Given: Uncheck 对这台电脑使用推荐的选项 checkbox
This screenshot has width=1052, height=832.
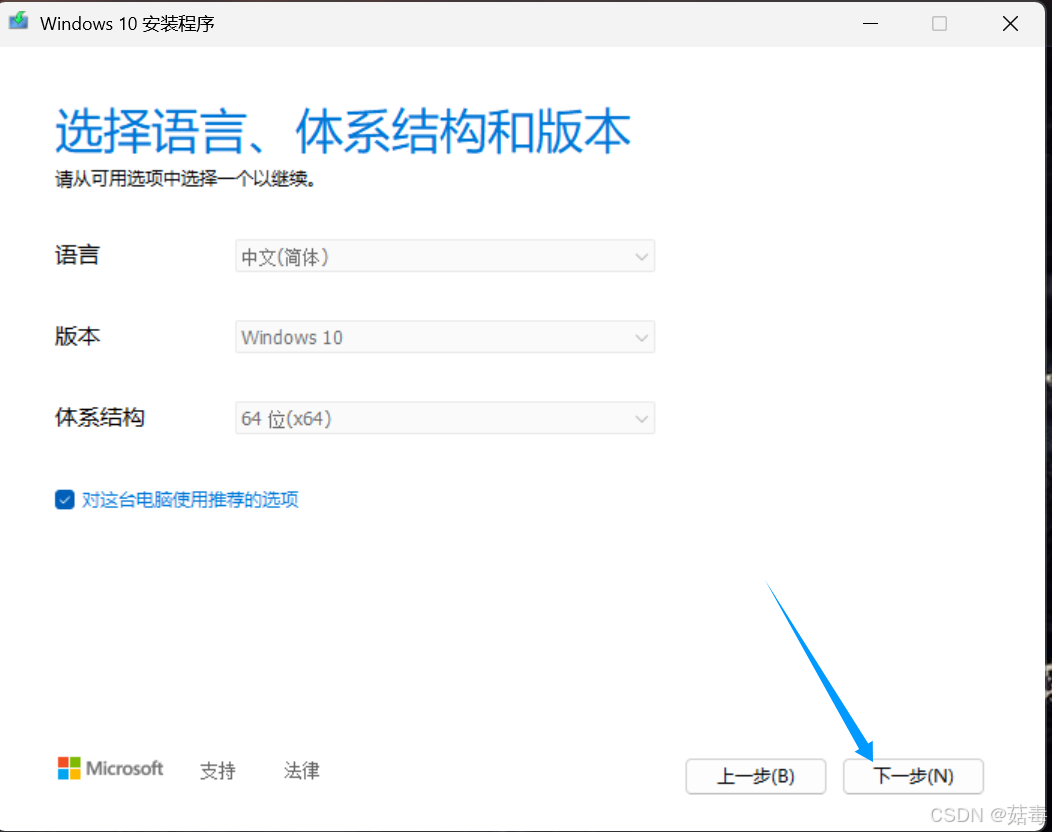Looking at the screenshot, I should tap(64, 499).
